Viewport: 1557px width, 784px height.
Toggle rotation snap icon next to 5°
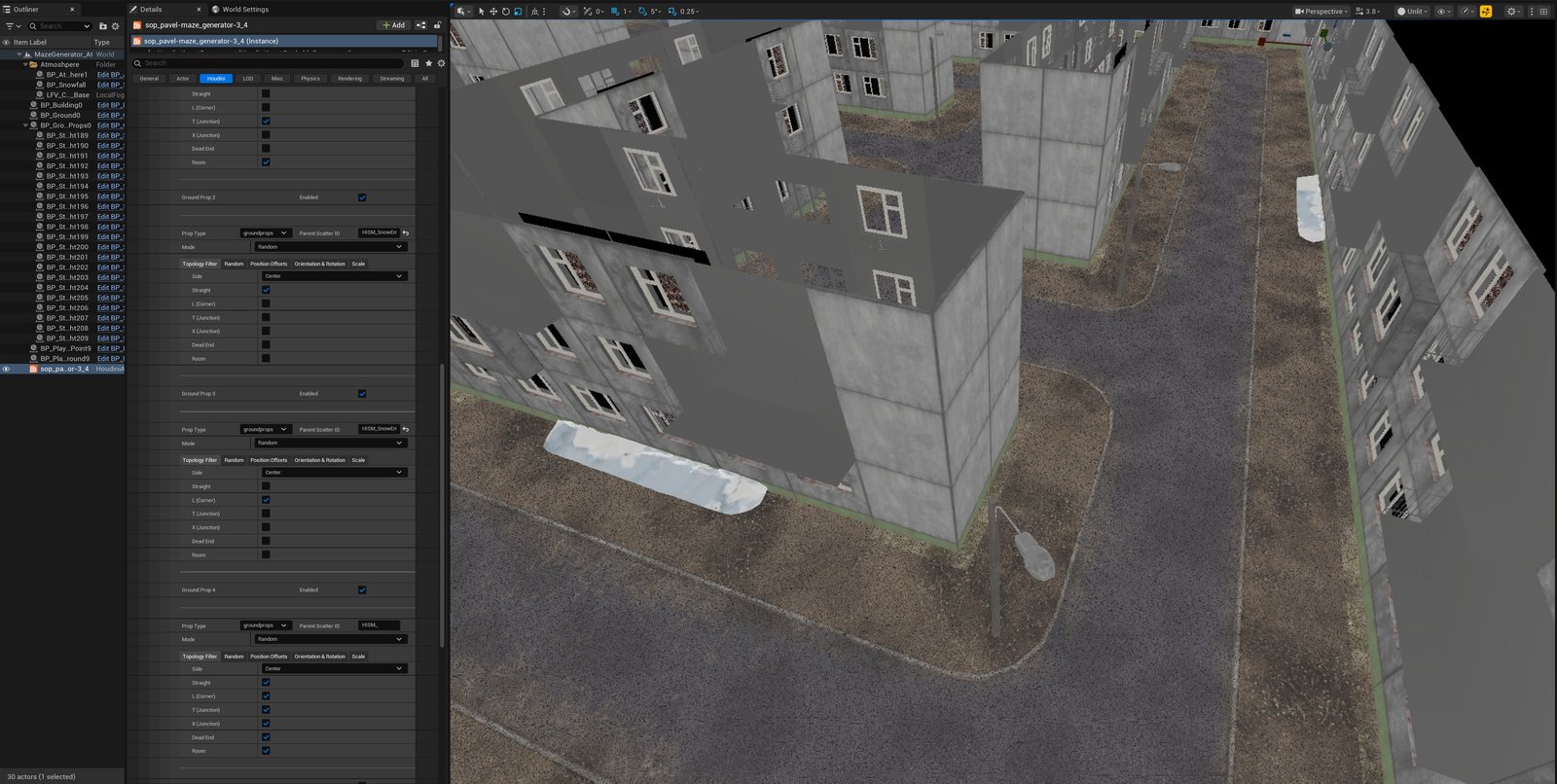click(x=642, y=12)
